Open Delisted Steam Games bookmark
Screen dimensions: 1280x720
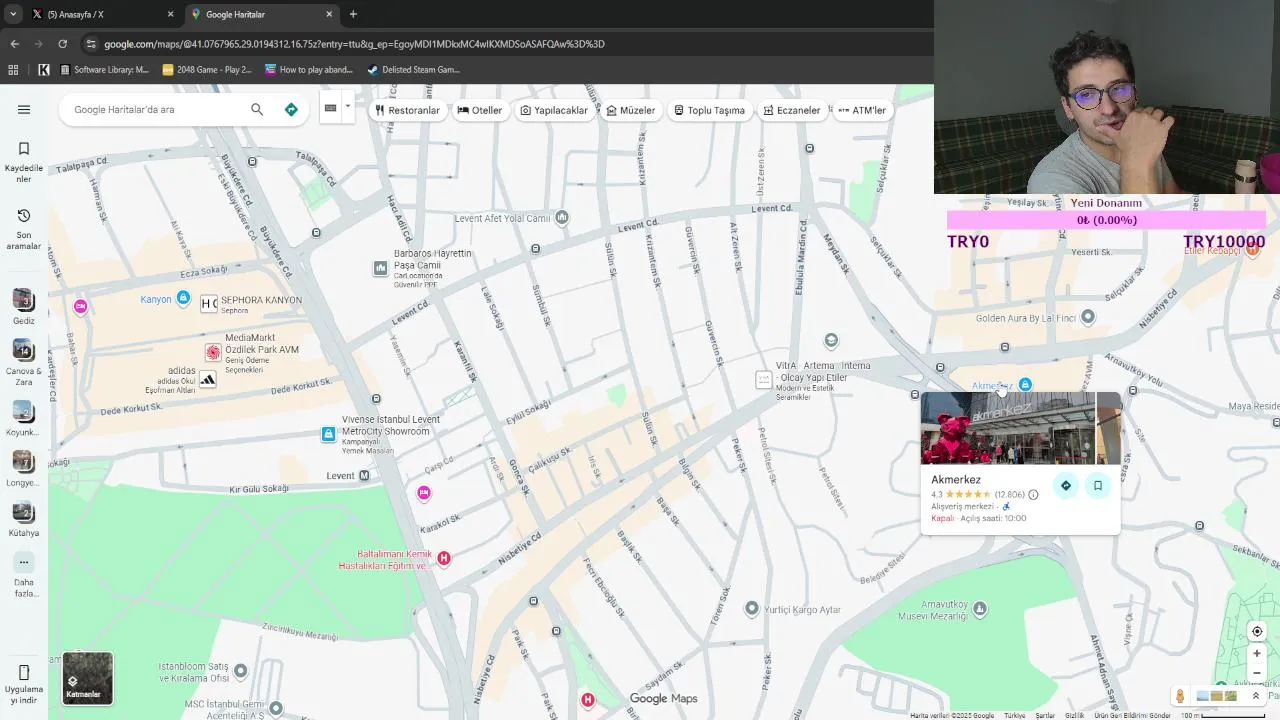[x=413, y=70]
